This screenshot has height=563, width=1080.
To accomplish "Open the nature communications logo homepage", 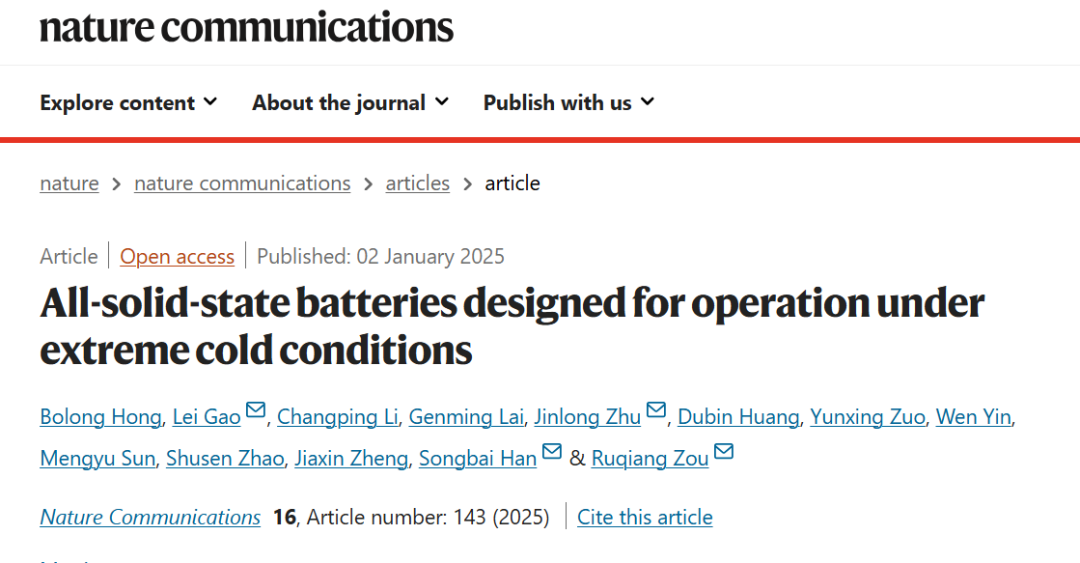I will pos(247,28).
